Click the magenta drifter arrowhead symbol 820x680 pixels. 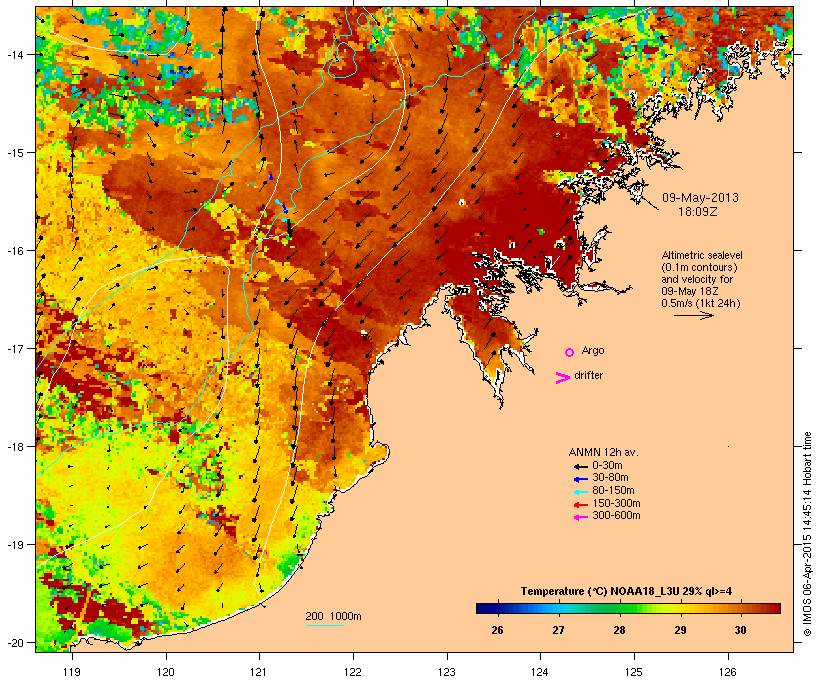click(563, 378)
